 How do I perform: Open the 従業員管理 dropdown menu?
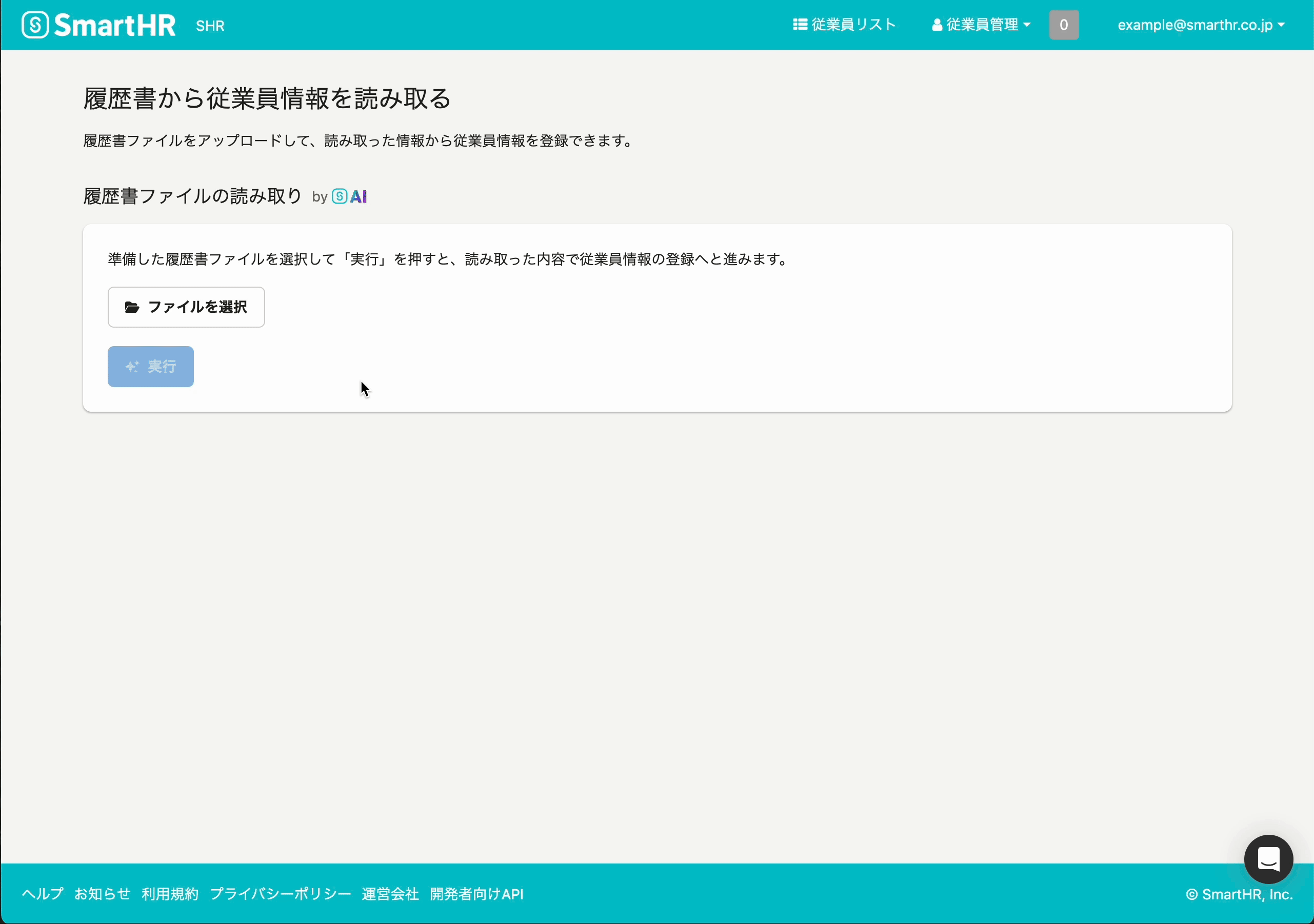click(980, 24)
